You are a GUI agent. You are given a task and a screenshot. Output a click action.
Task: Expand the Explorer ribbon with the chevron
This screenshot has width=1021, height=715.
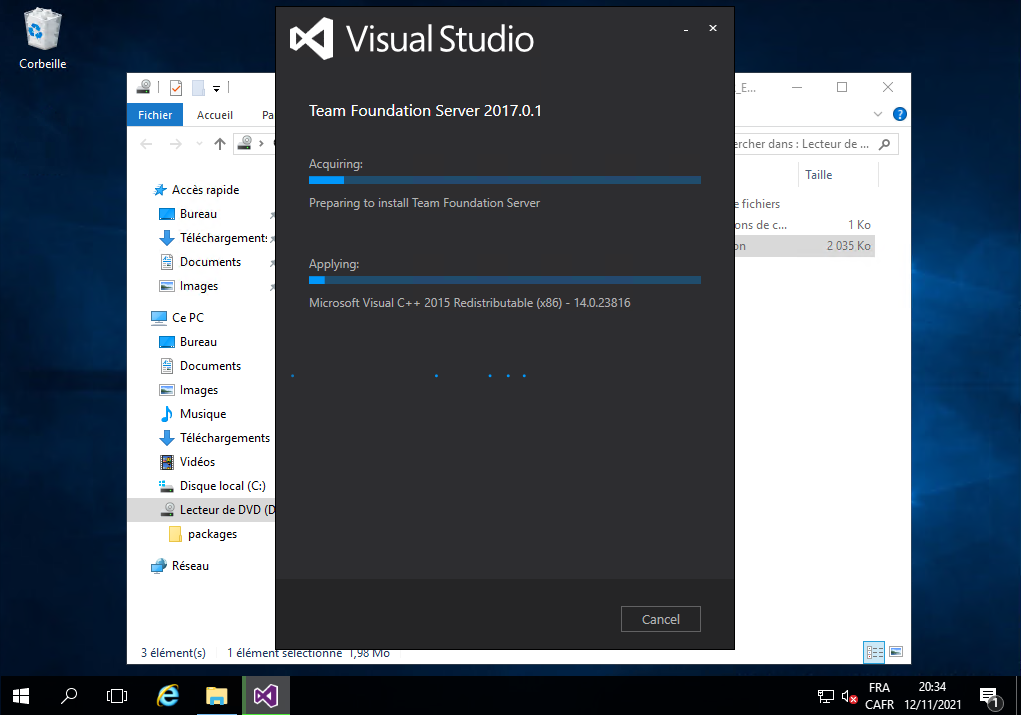pos(878,114)
